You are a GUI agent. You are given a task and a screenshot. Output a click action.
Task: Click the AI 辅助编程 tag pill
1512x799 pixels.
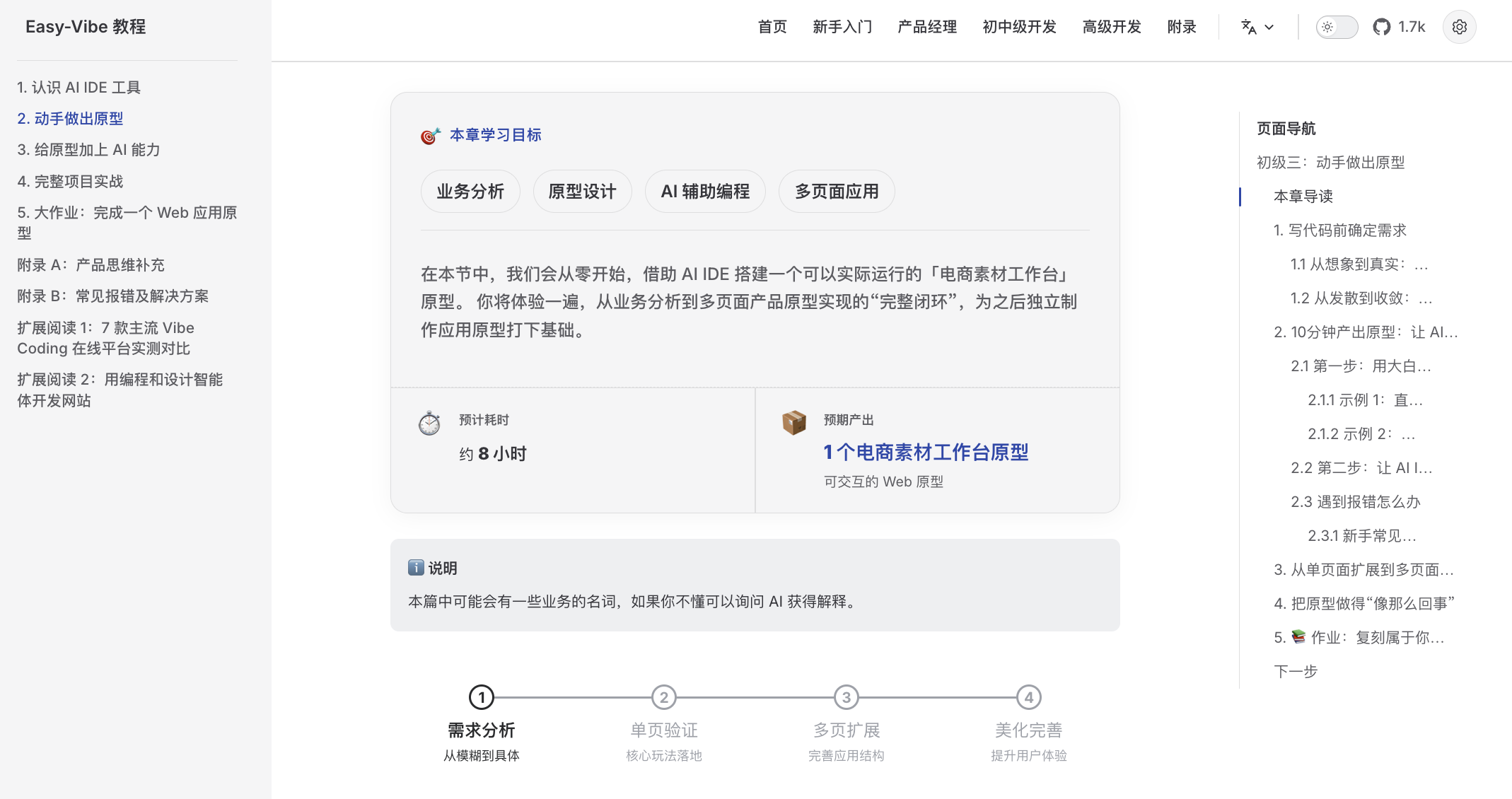(704, 192)
